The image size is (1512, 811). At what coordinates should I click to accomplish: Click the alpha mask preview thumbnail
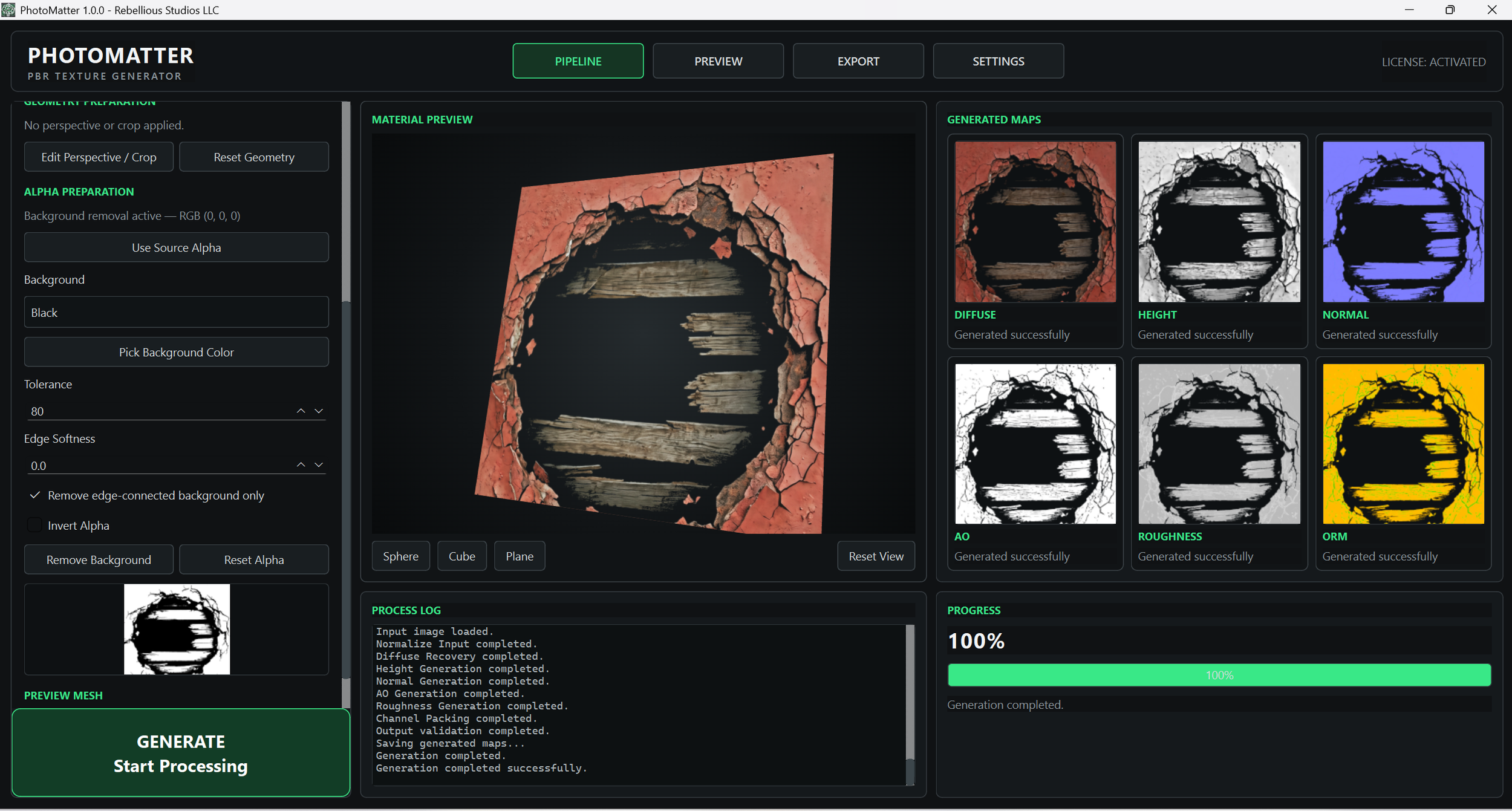click(177, 629)
